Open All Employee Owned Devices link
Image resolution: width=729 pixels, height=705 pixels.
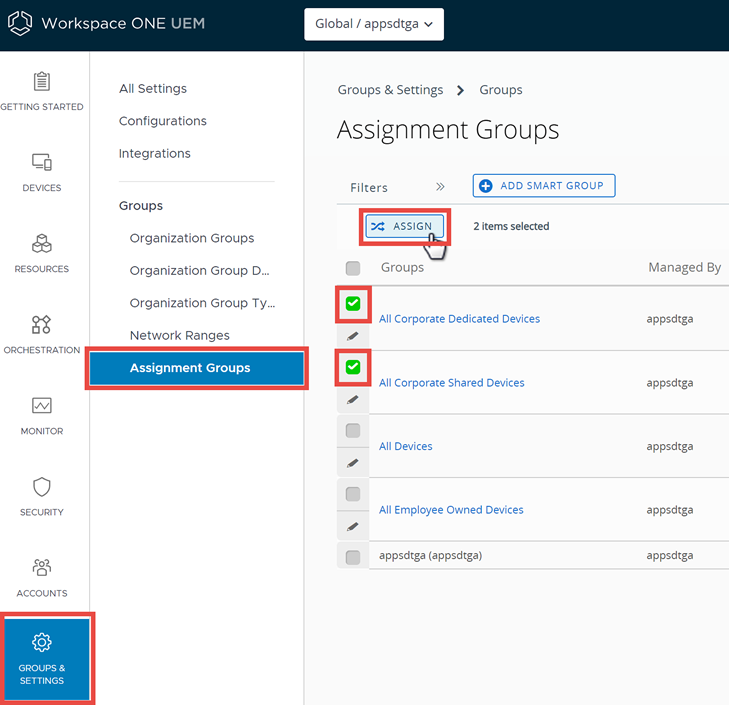pyautogui.click(x=451, y=510)
